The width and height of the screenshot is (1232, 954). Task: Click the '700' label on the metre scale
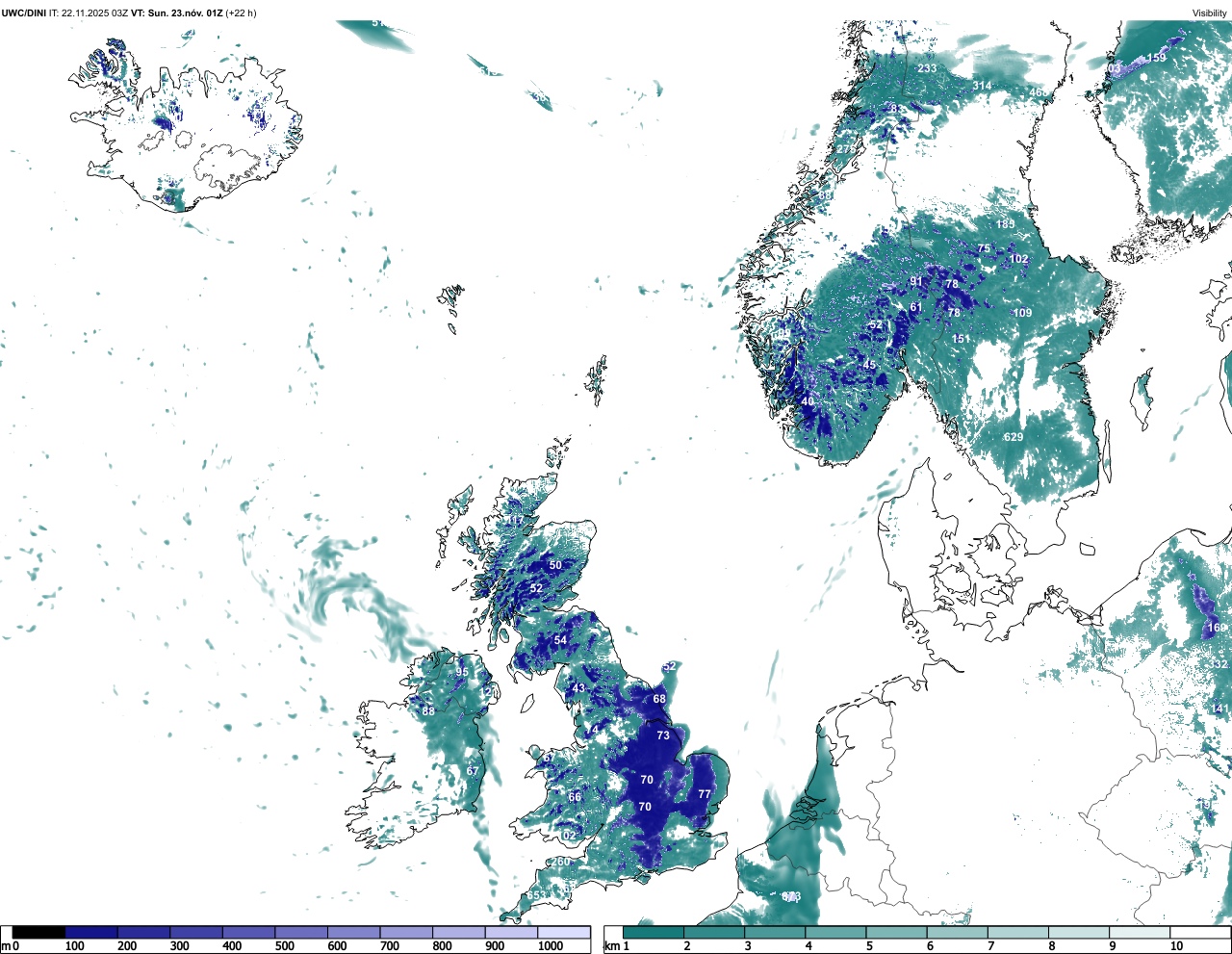(x=389, y=947)
